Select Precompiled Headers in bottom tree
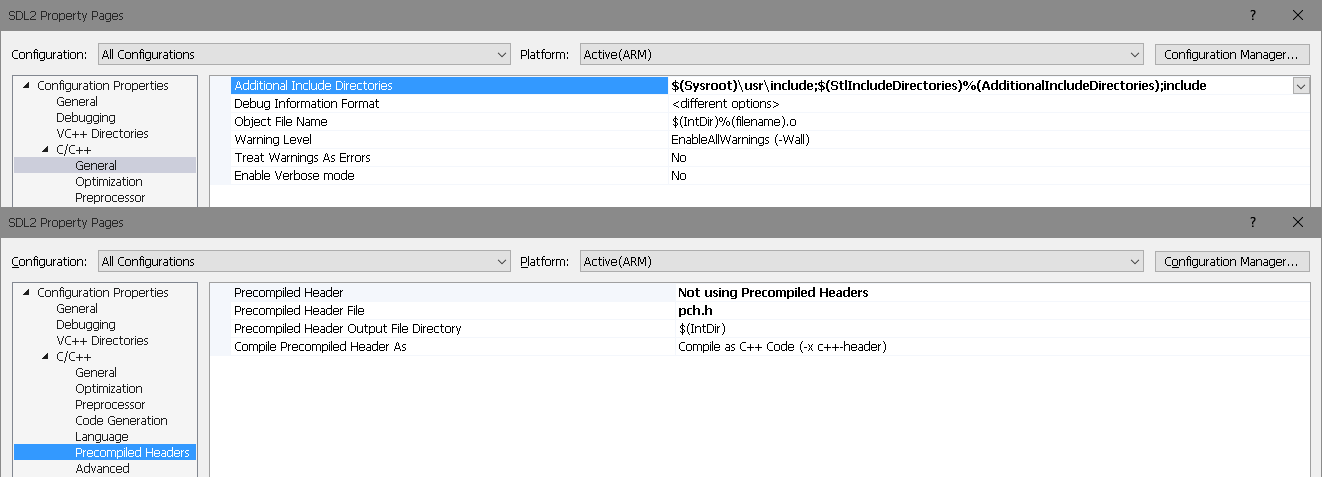 tap(132, 453)
